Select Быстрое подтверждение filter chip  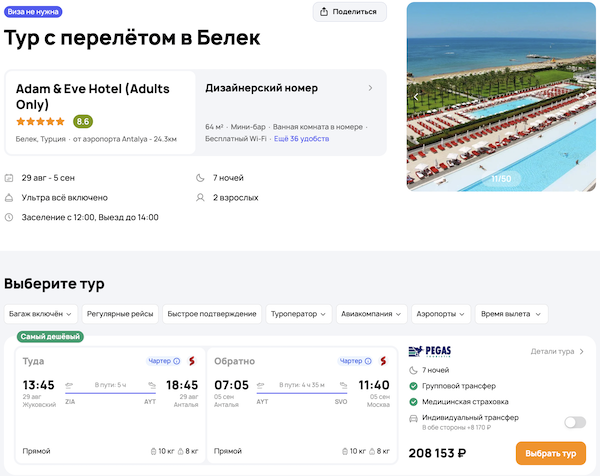(213, 314)
